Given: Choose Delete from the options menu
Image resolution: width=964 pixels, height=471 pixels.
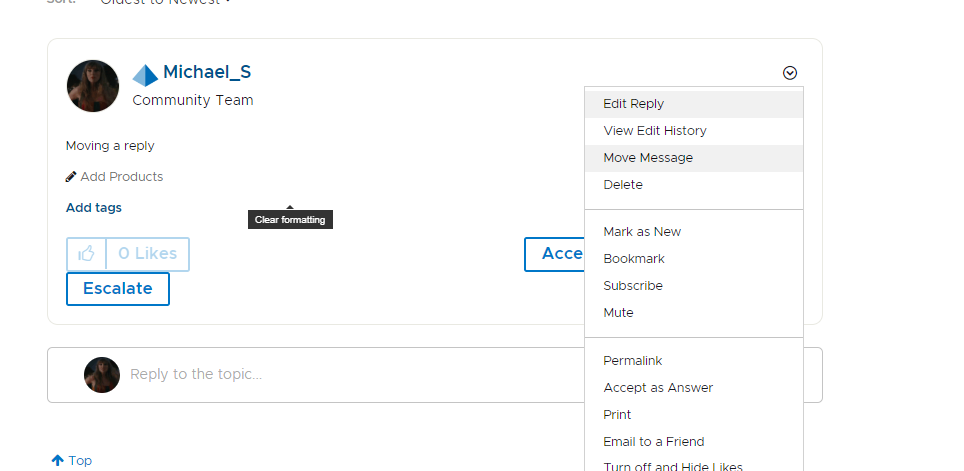Looking at the screenshot, I should click(623, 185).
